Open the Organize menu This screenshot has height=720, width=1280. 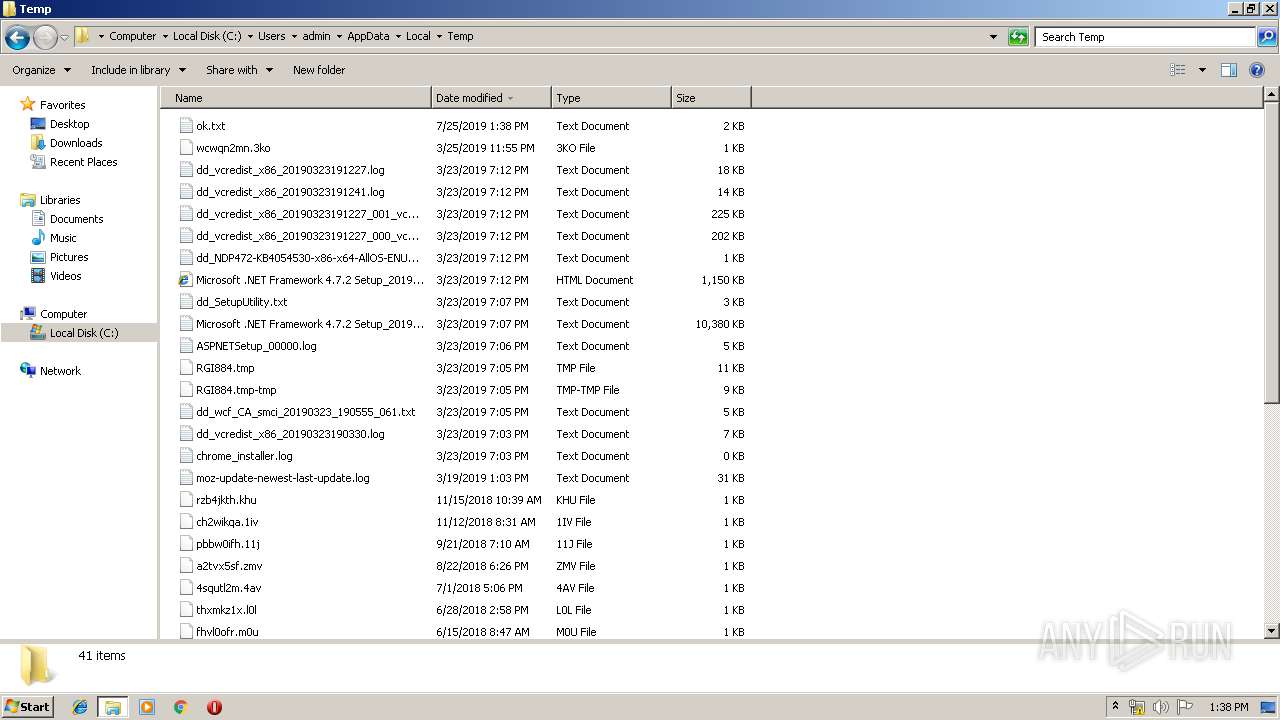click(x=41, y=70)
